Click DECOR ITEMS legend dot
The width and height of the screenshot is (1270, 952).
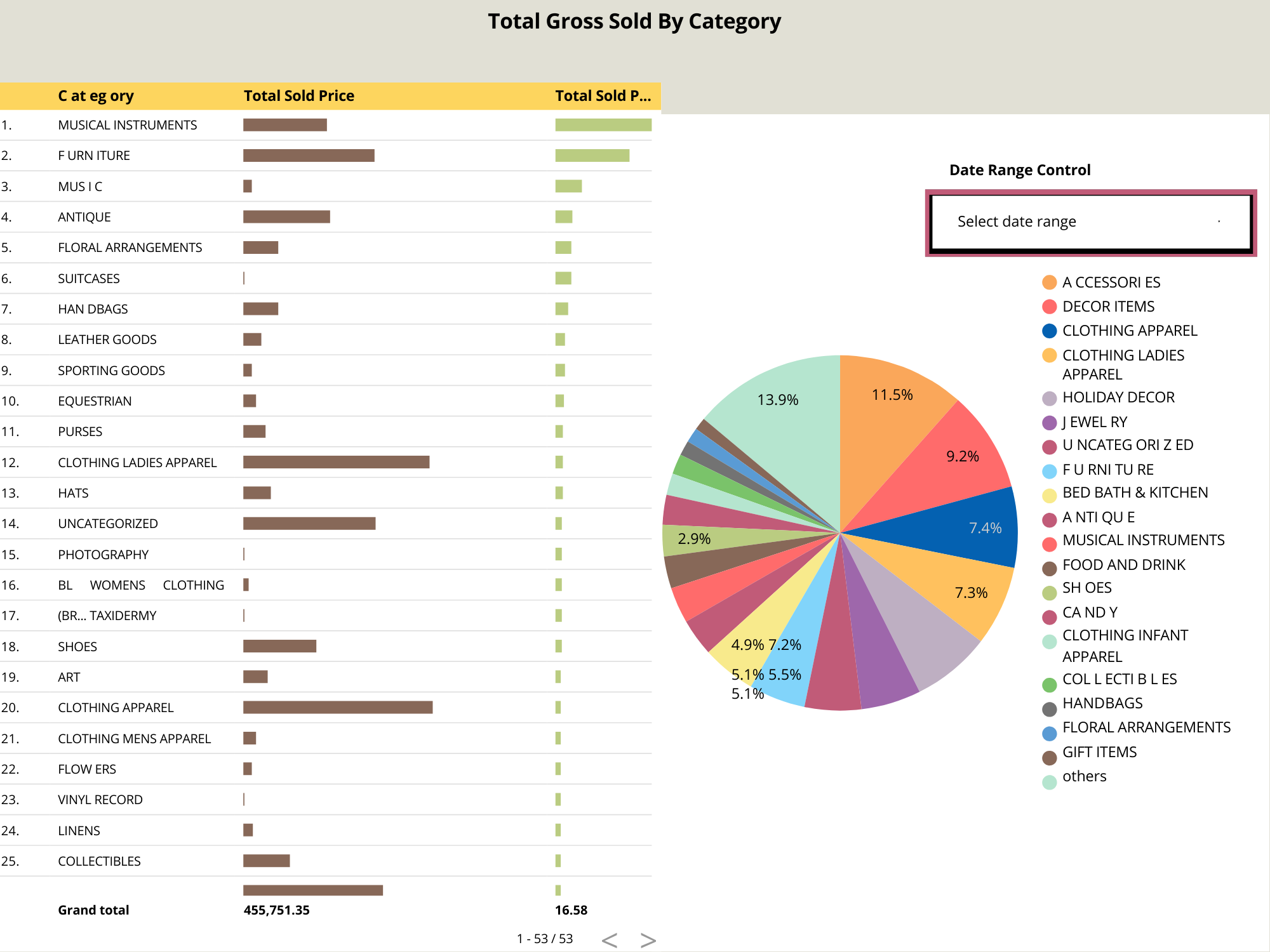point(1050,307)
